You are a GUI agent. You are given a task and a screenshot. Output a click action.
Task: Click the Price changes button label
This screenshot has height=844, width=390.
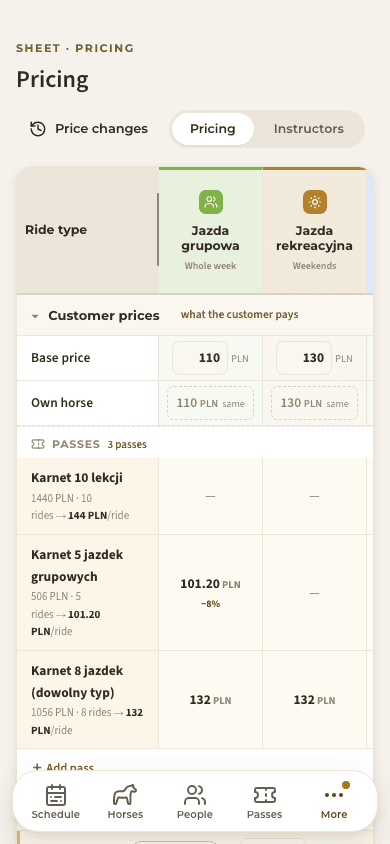101,129
